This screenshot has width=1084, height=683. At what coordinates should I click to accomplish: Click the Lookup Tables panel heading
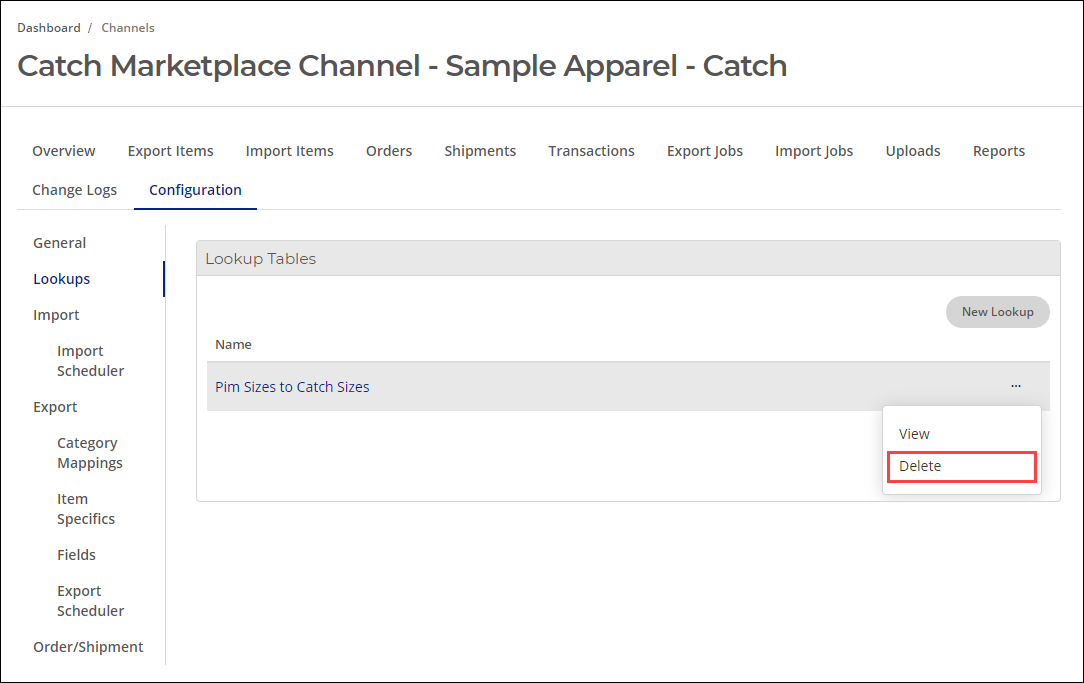pos(261,259)
